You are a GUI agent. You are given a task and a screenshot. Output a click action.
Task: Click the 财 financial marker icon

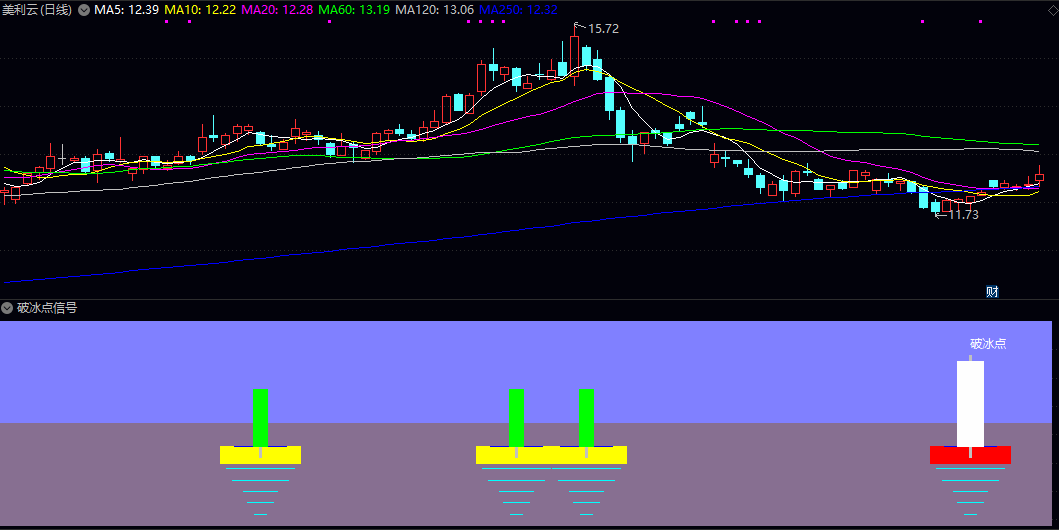[x=992, y=292]
